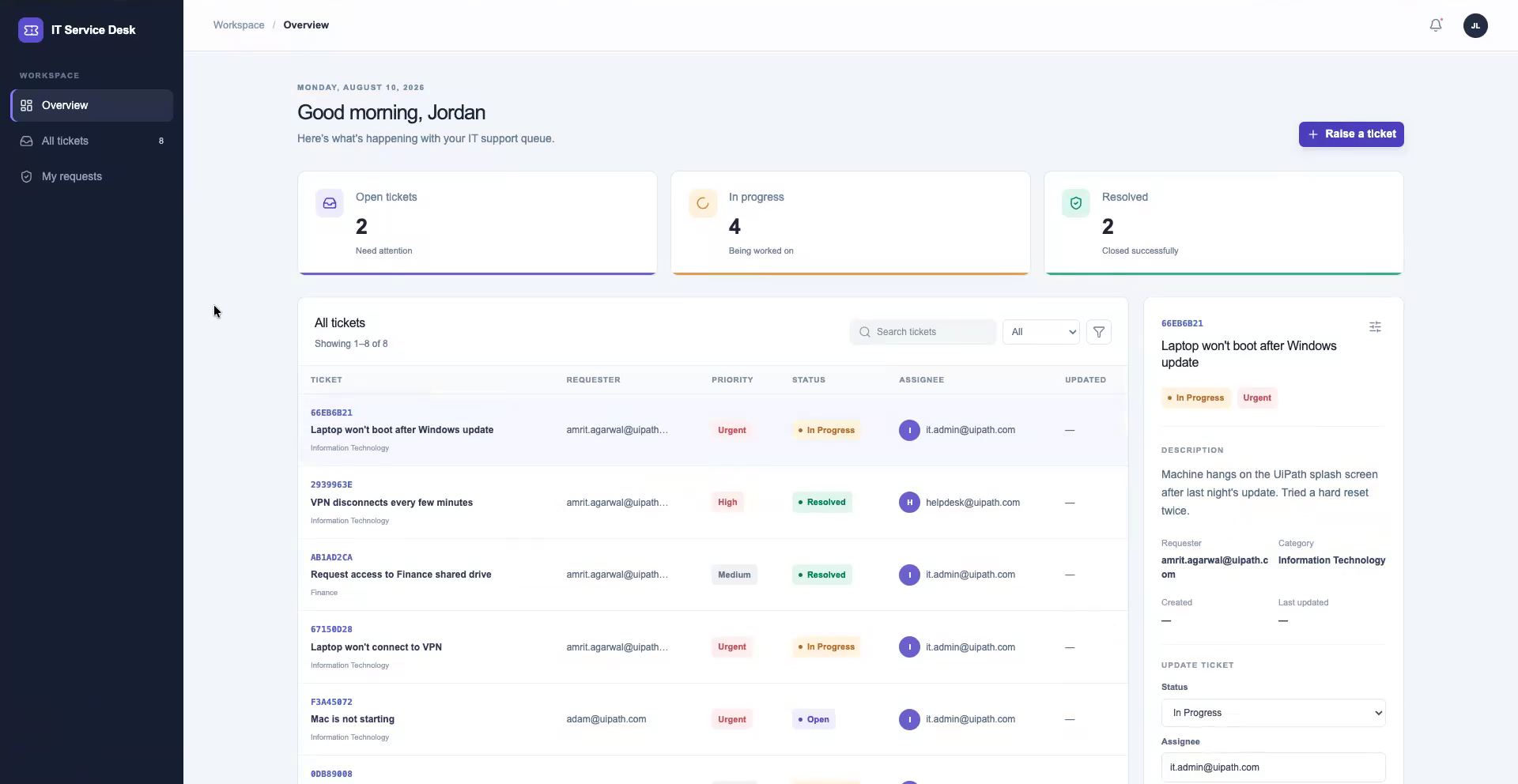1518x784 pixels.
Task: Click the Resolved shield-check card icon
Action: 1076,203
